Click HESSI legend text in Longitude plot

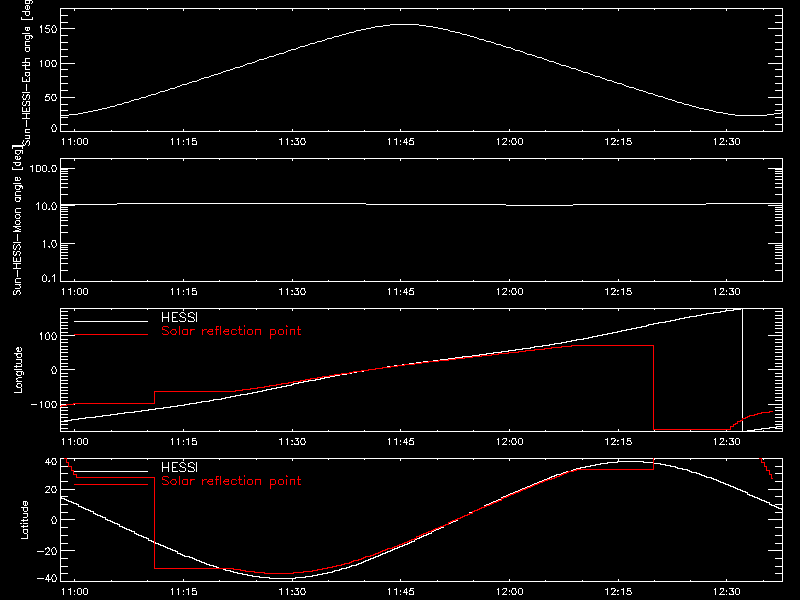179,317
